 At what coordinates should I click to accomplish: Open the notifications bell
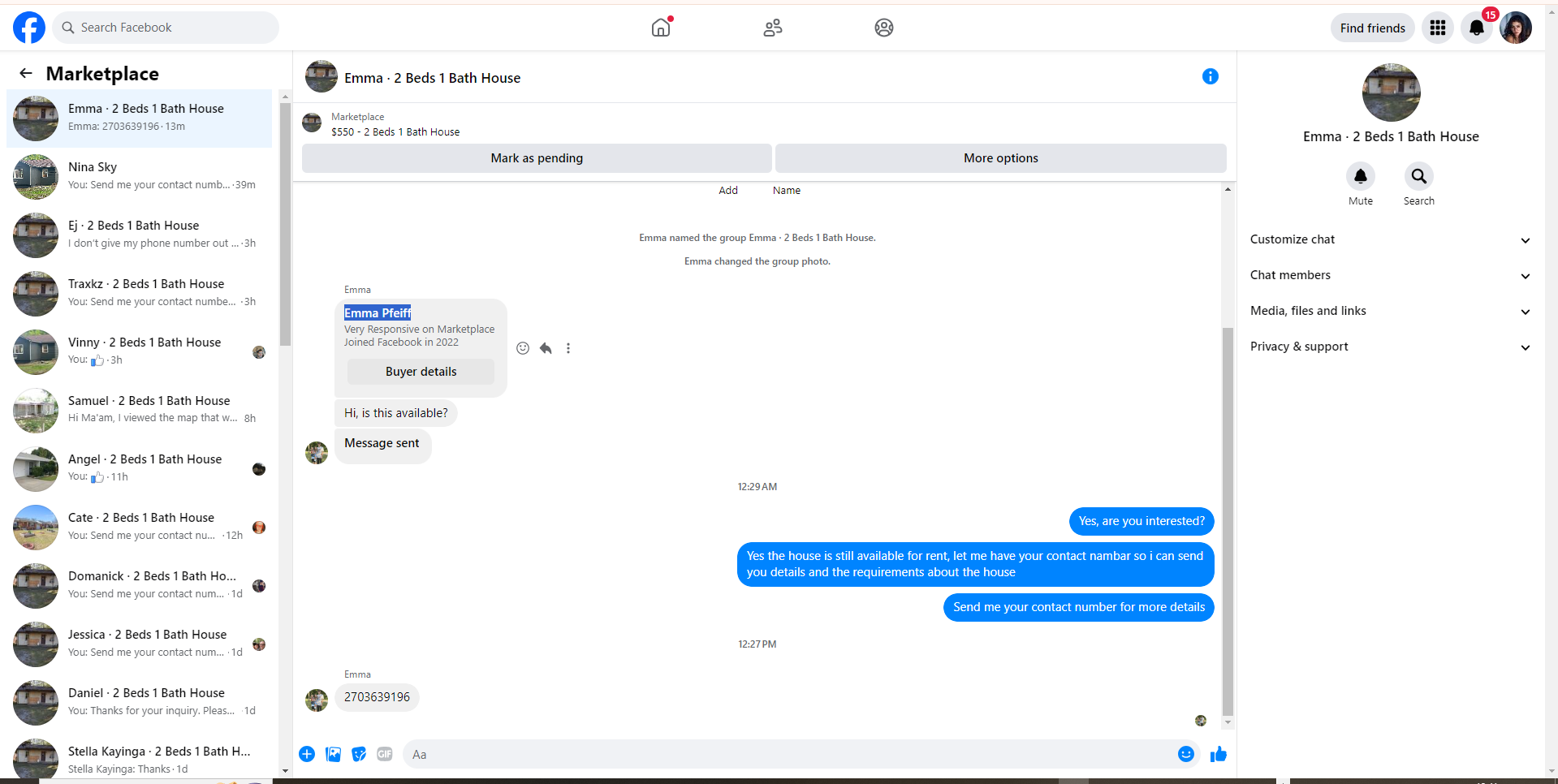1477,28
